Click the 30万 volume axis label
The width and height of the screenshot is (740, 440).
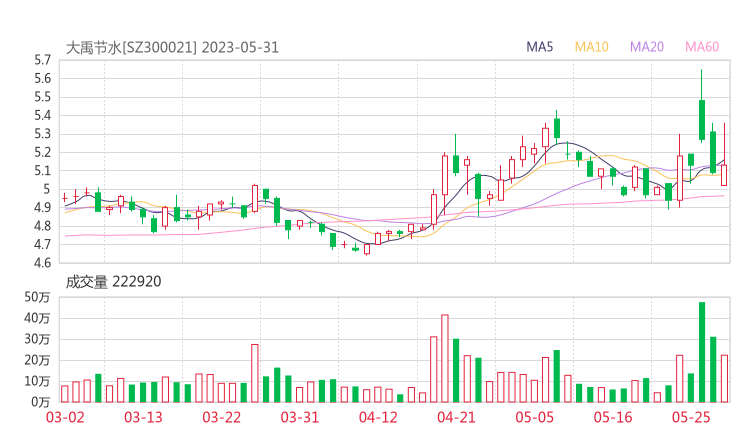coord(37,339)
